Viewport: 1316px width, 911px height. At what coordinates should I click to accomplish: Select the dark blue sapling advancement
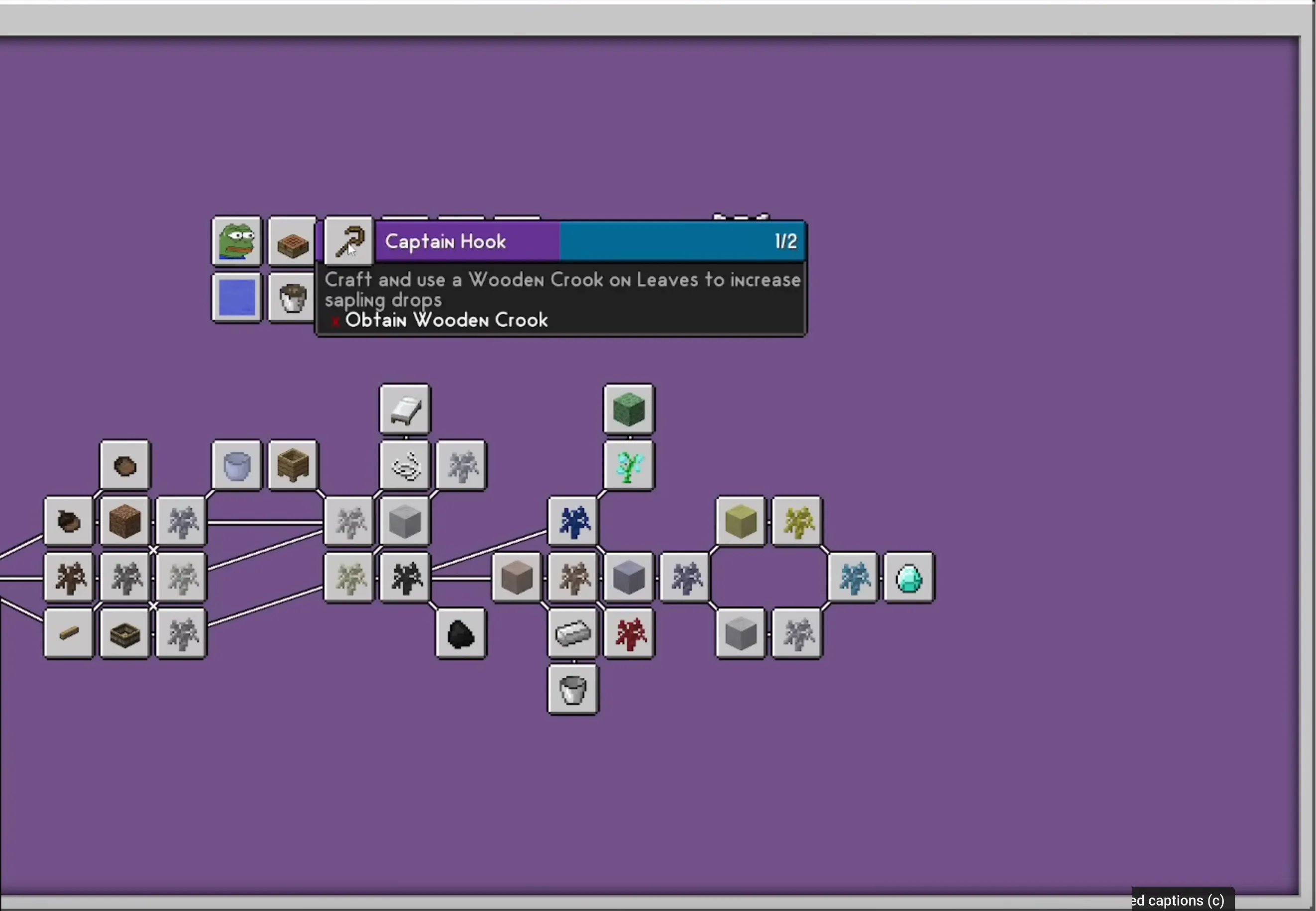pyautogui.click(x=573, y=521)
